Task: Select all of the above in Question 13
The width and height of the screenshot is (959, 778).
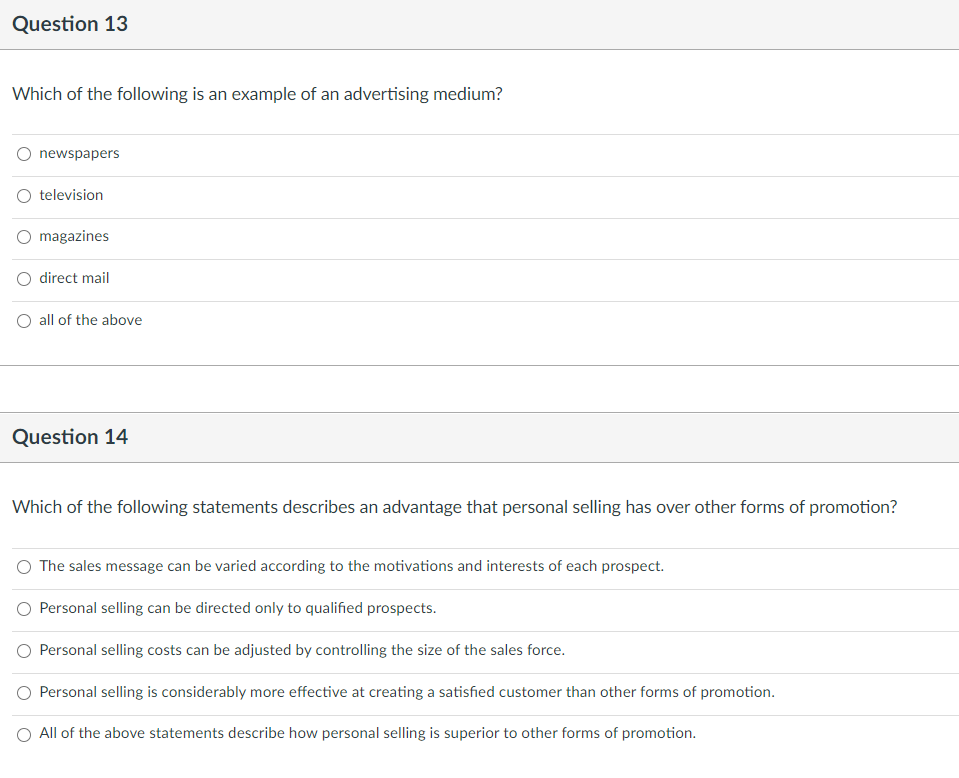Action: tap(24, 321)
